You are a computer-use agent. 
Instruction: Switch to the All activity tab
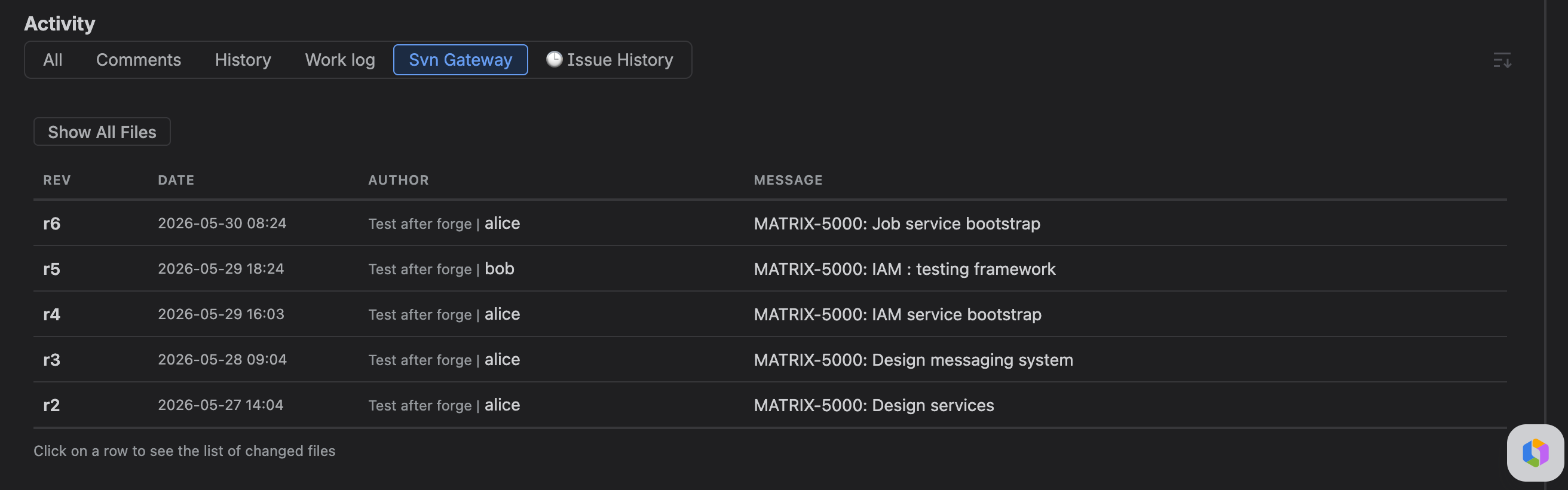53,60
